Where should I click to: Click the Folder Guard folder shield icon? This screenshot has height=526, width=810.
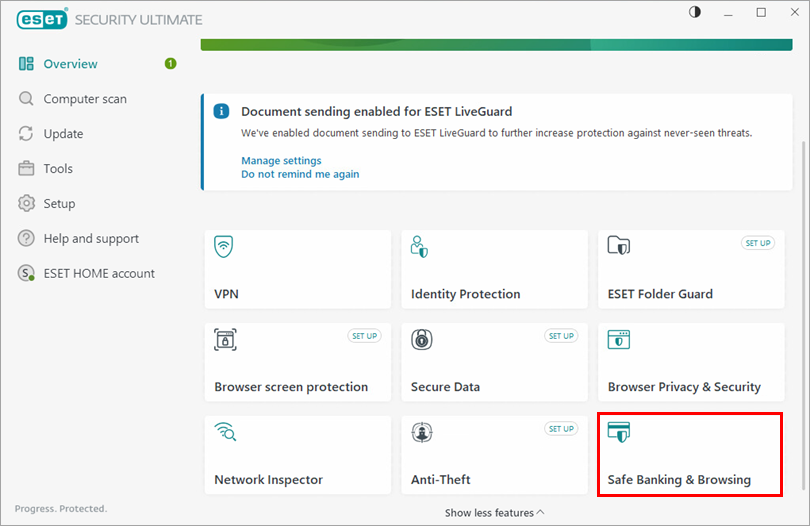(619, 245)
